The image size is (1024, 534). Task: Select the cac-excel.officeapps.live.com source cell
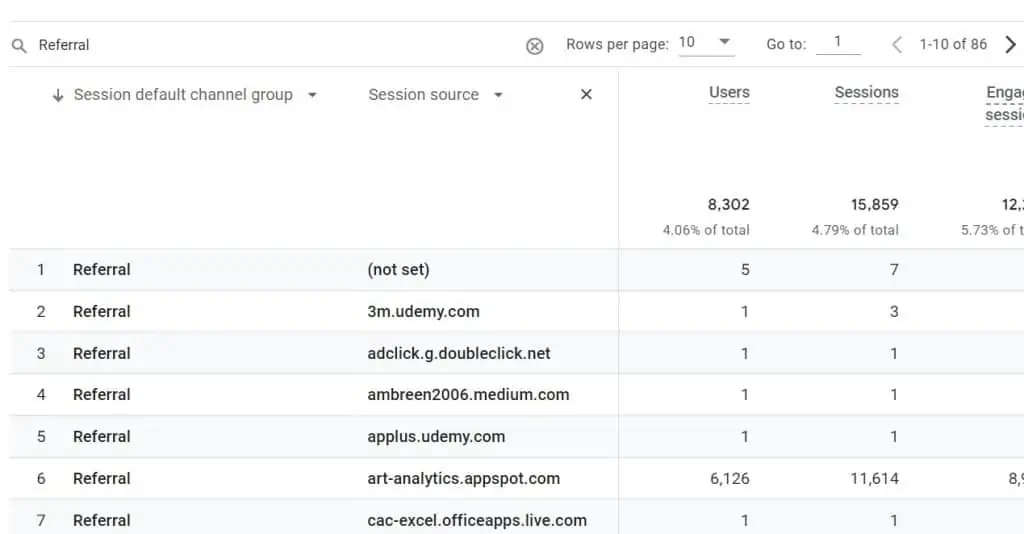(477, 520)
